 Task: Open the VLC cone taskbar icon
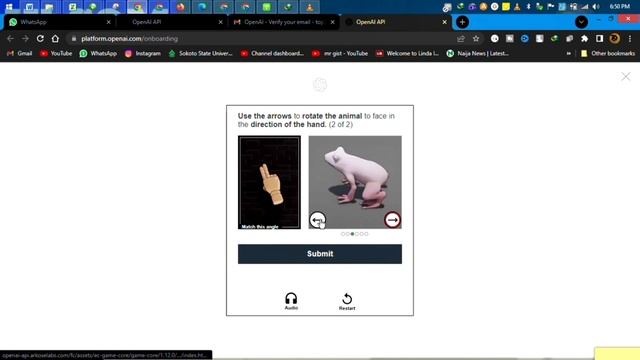[x=310, y=7]
